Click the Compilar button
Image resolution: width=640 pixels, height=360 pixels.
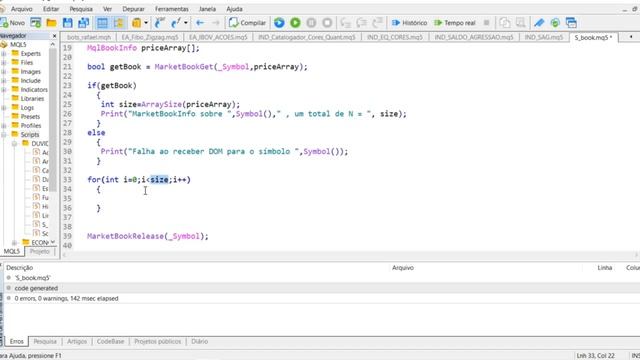[x=247, y=23]
